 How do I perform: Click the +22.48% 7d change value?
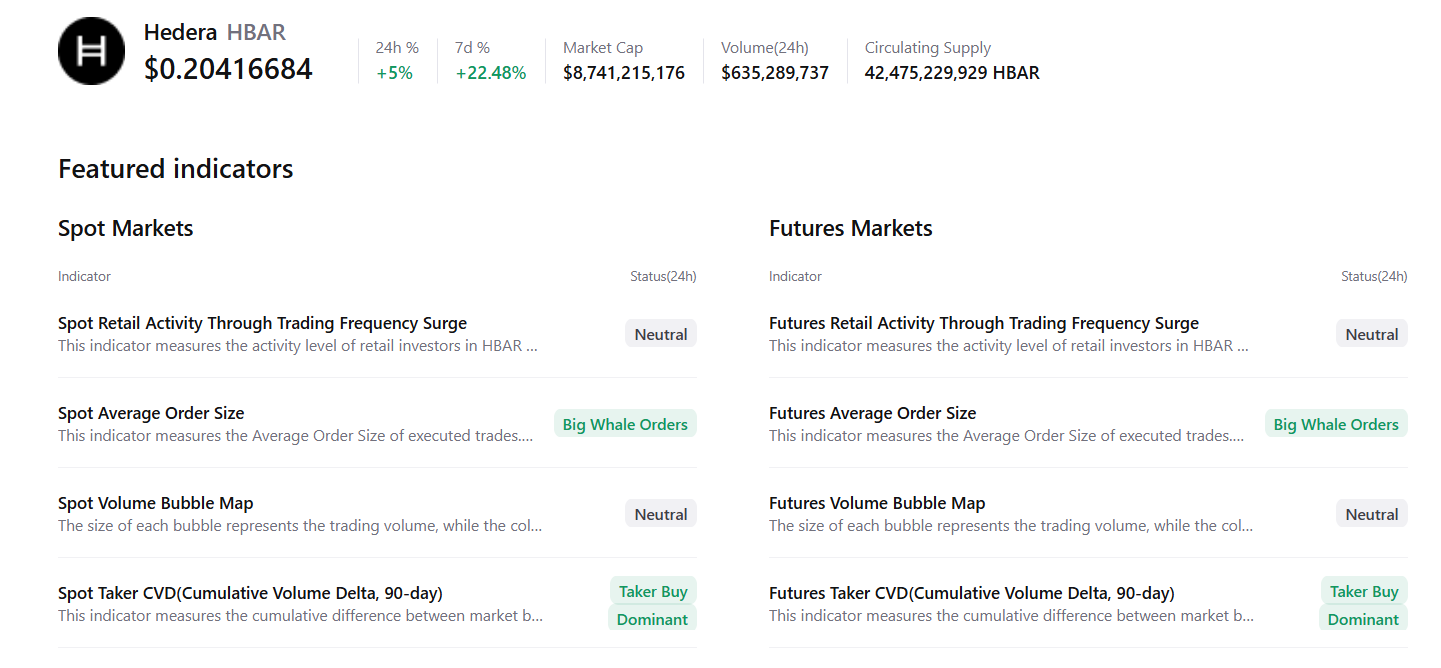[x=491, y=72]
